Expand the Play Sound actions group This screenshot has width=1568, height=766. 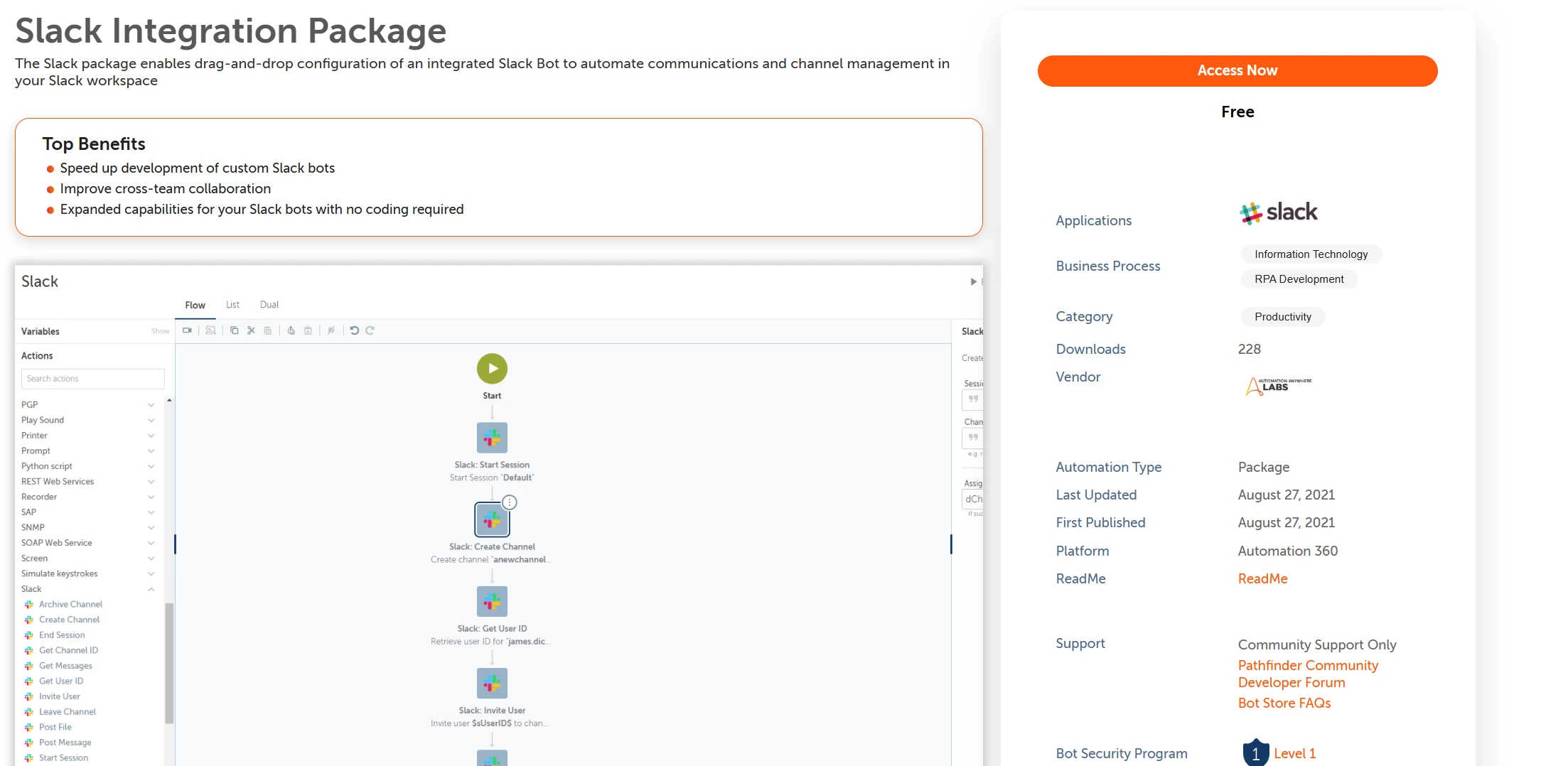coord(151,421)
